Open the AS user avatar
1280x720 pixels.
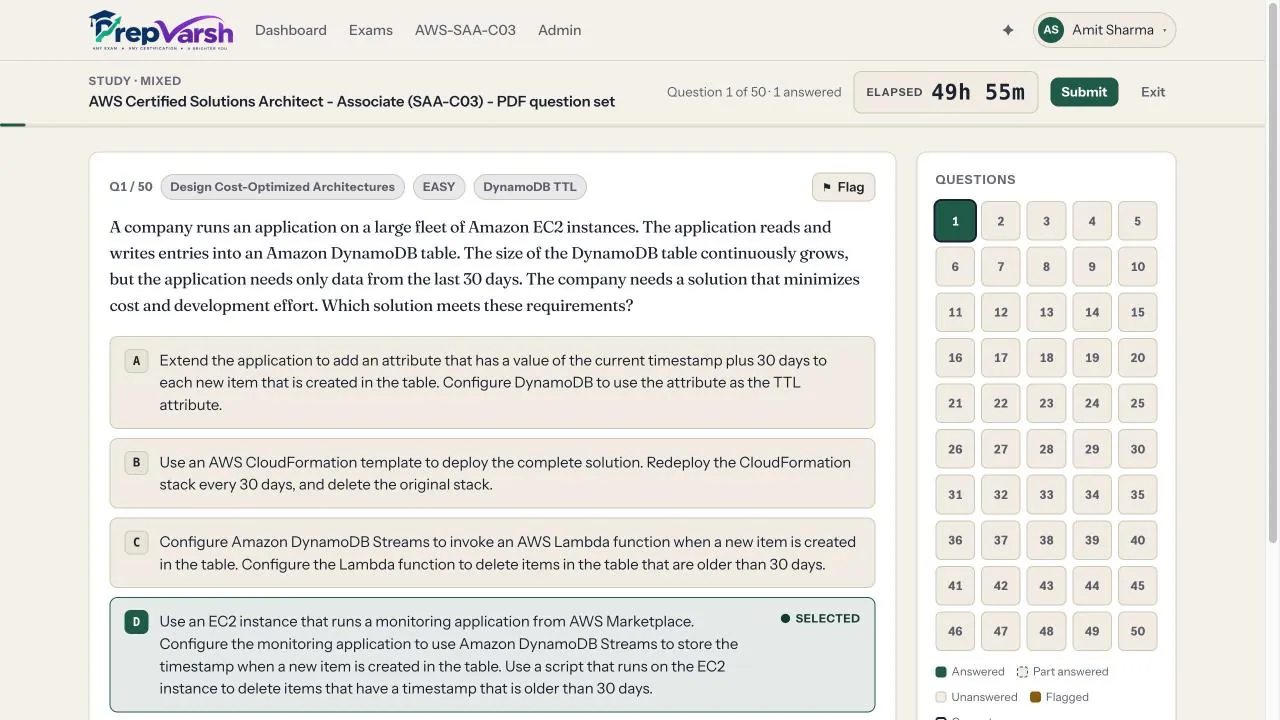(x=1051, y=30)
